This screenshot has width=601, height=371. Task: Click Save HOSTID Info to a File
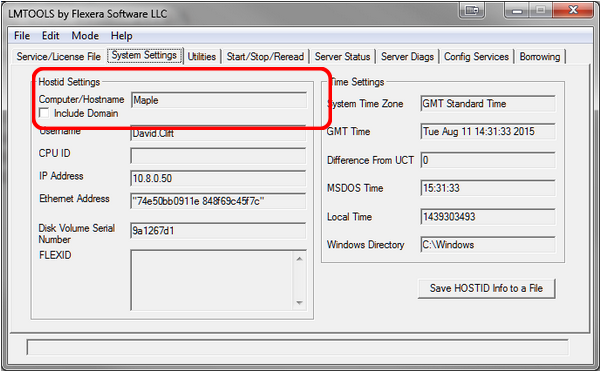coord(486,288)
